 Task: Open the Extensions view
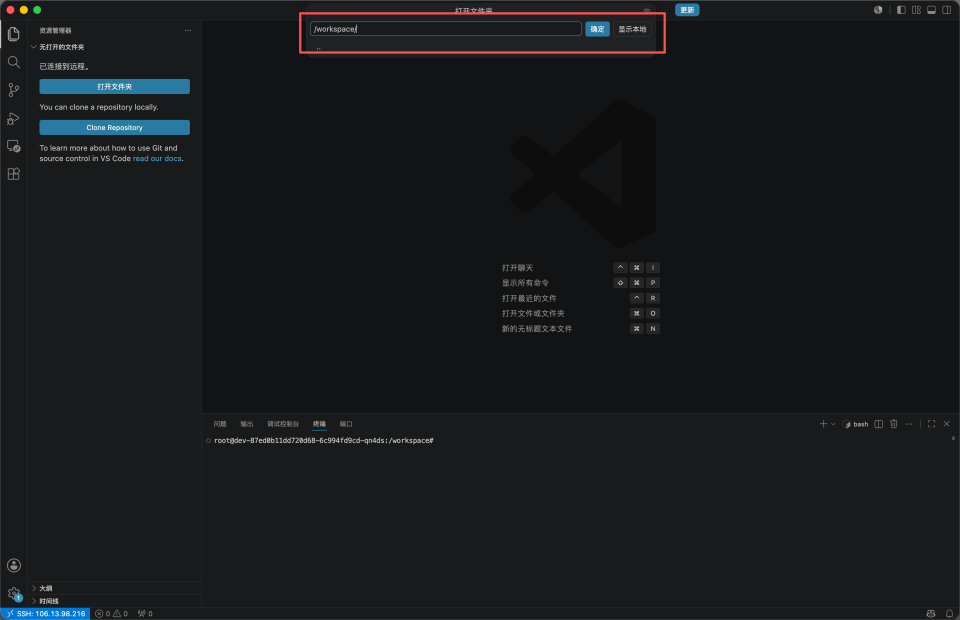[x=13, y=174]
